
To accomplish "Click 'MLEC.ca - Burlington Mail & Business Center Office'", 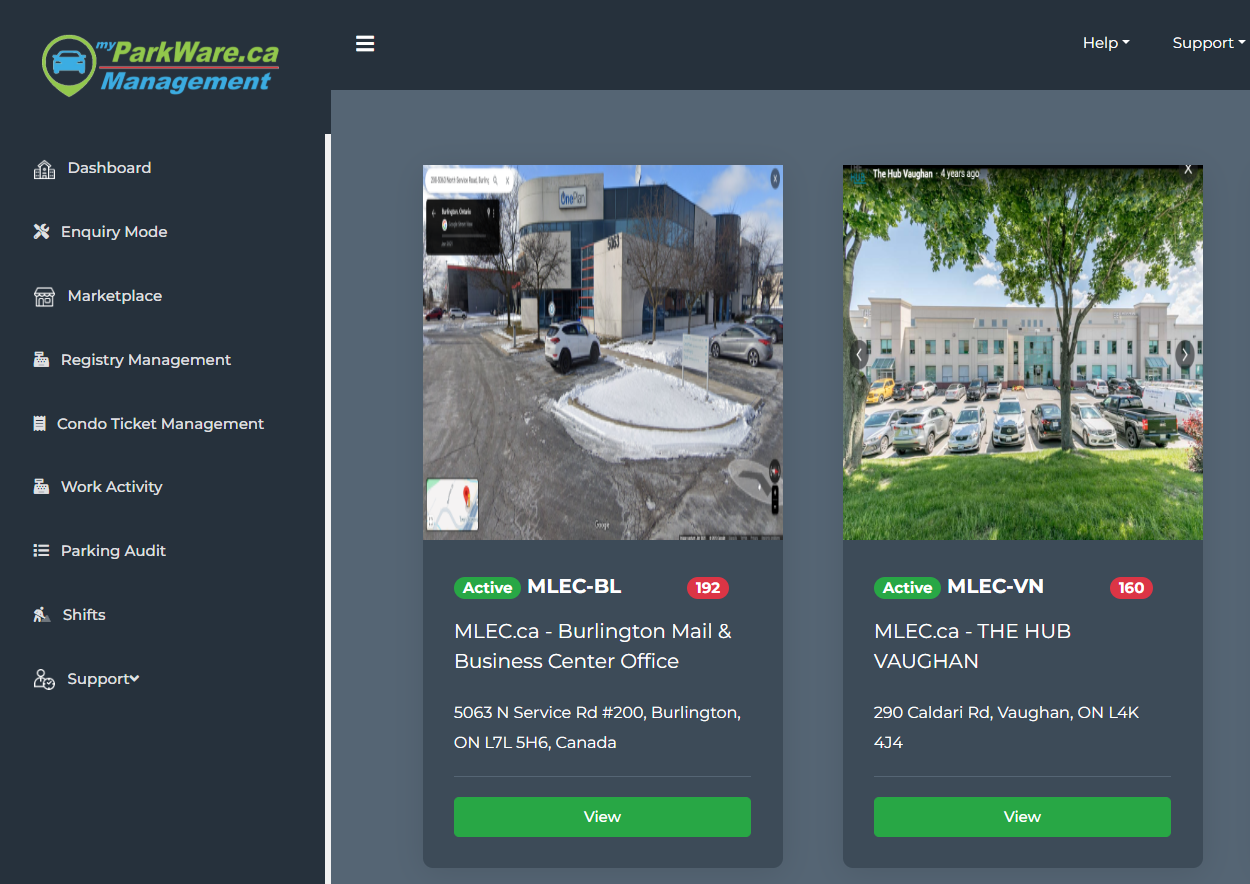I will point(593,646).
